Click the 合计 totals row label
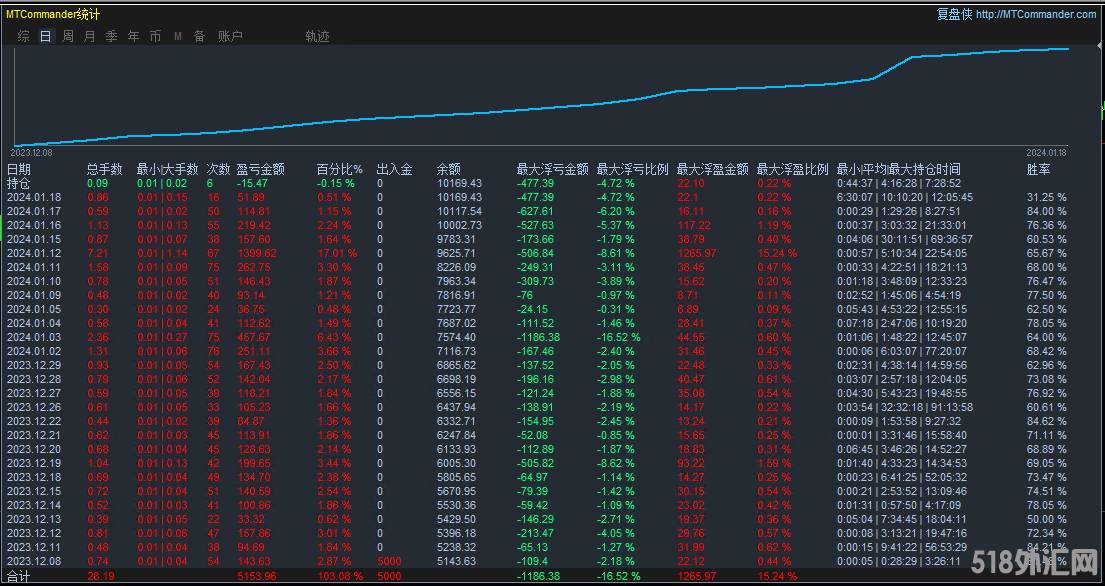Image resolution: width=1105 pixels, height=586 pixels. (19, 576)
